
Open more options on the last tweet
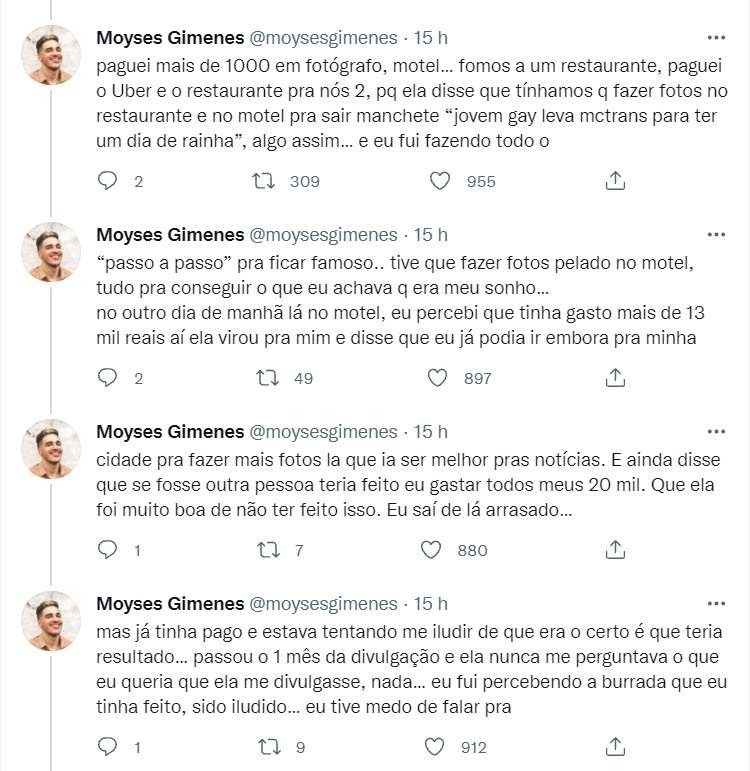(x=716, y=603)
